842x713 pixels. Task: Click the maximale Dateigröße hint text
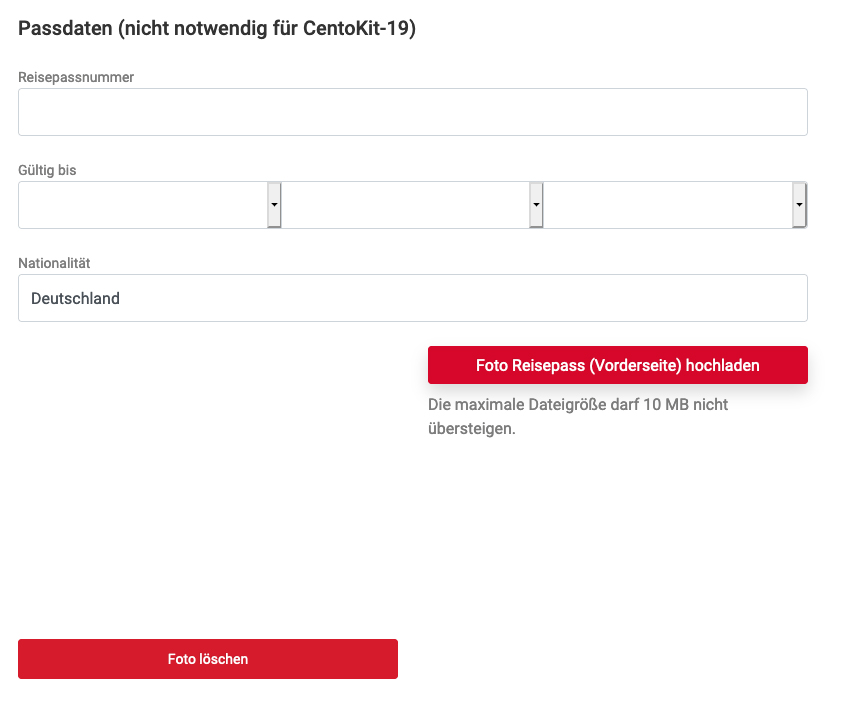578,416
